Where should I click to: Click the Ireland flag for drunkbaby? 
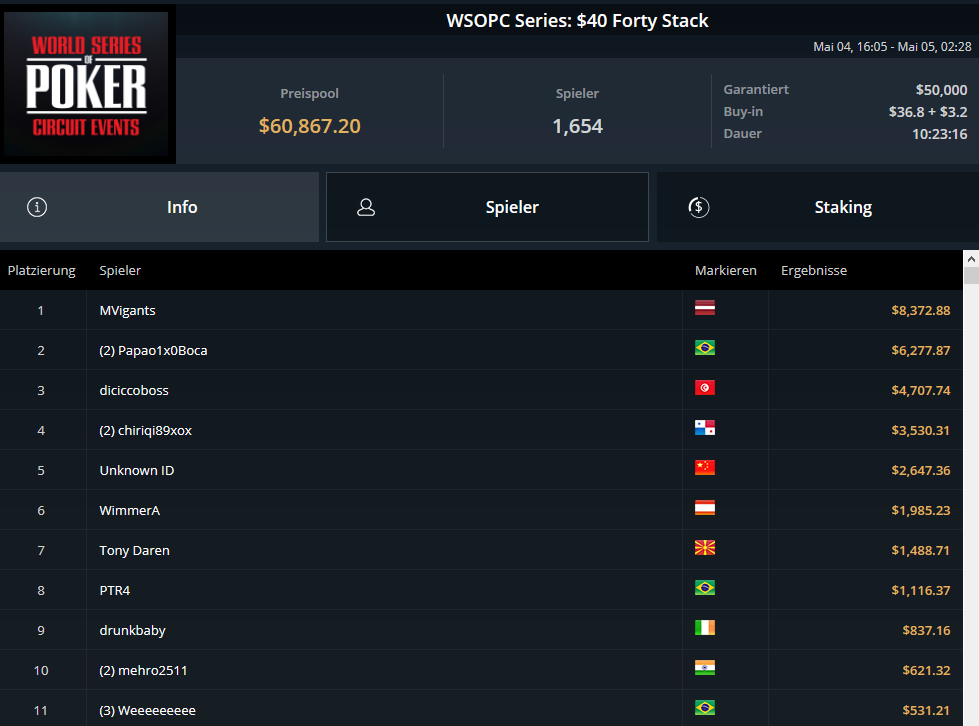click(x=705, y=627)
